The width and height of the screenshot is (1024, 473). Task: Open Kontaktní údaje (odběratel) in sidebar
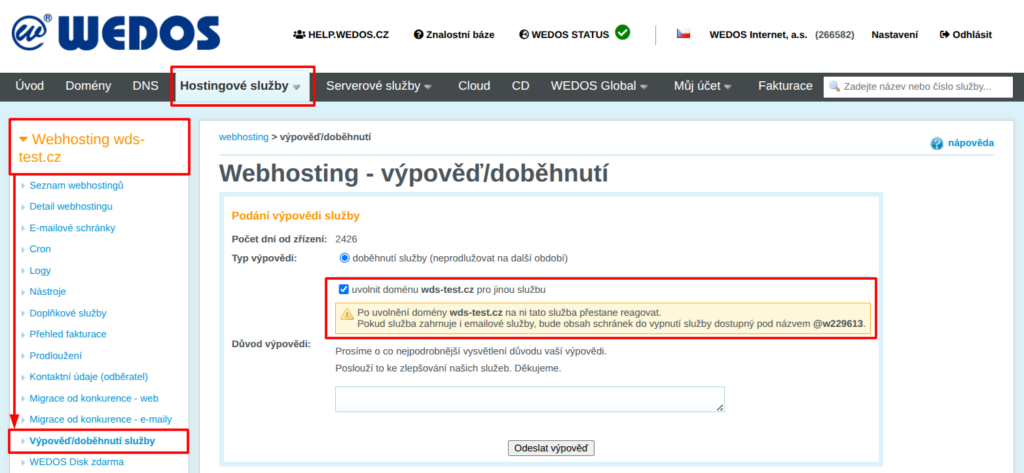pos(89,376)
